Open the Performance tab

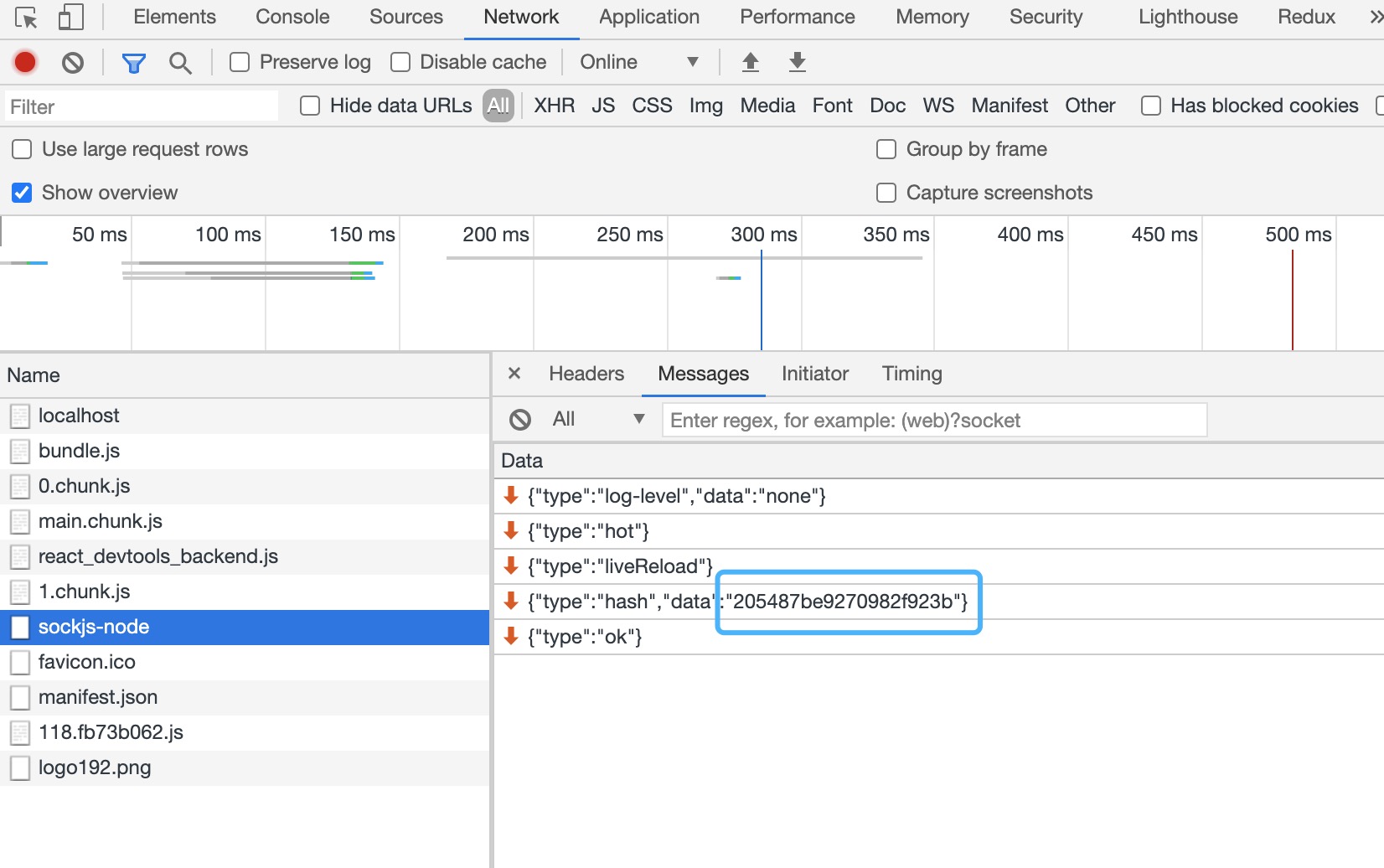tap(798, 17)
